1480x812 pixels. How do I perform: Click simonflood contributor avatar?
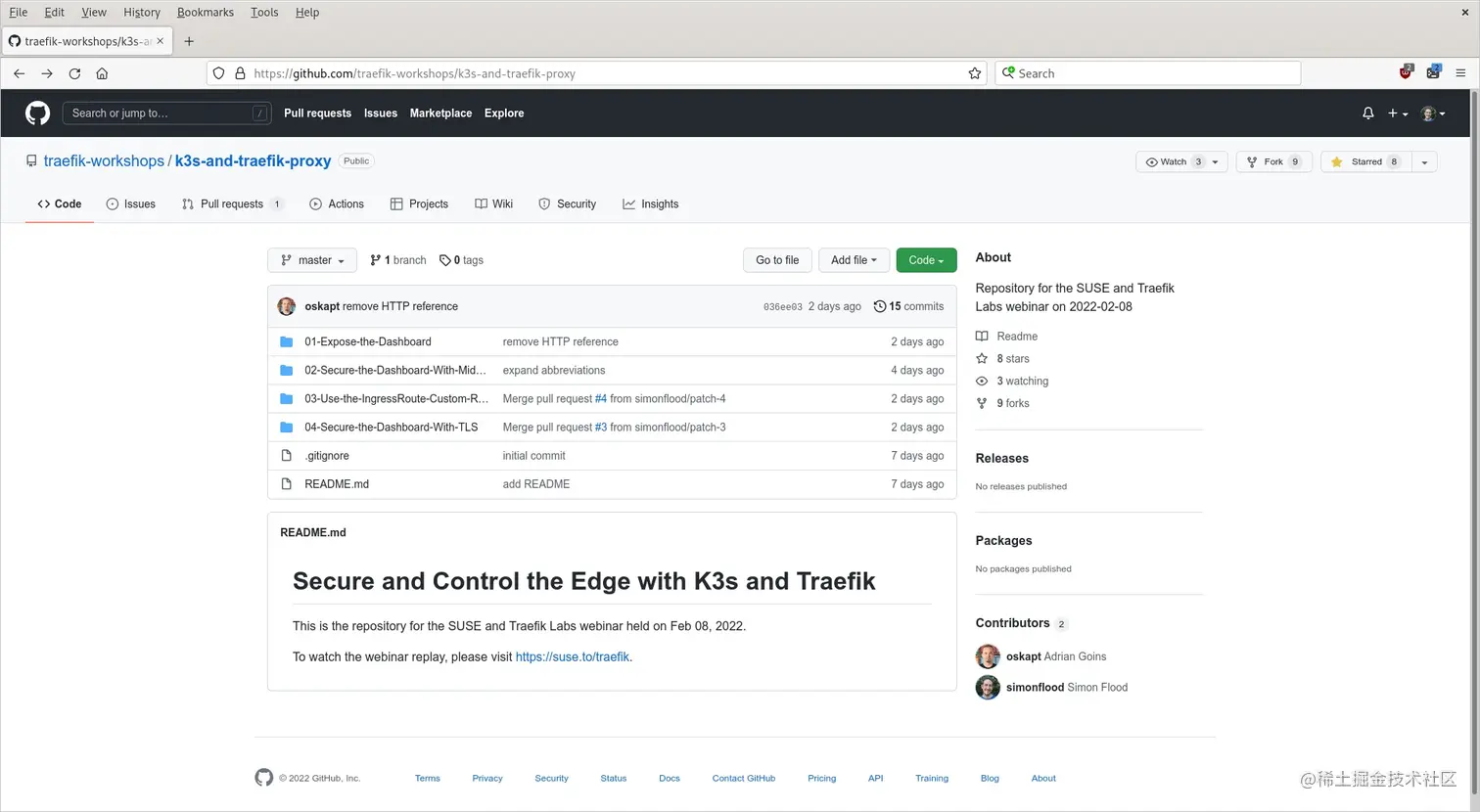(988, 687)
